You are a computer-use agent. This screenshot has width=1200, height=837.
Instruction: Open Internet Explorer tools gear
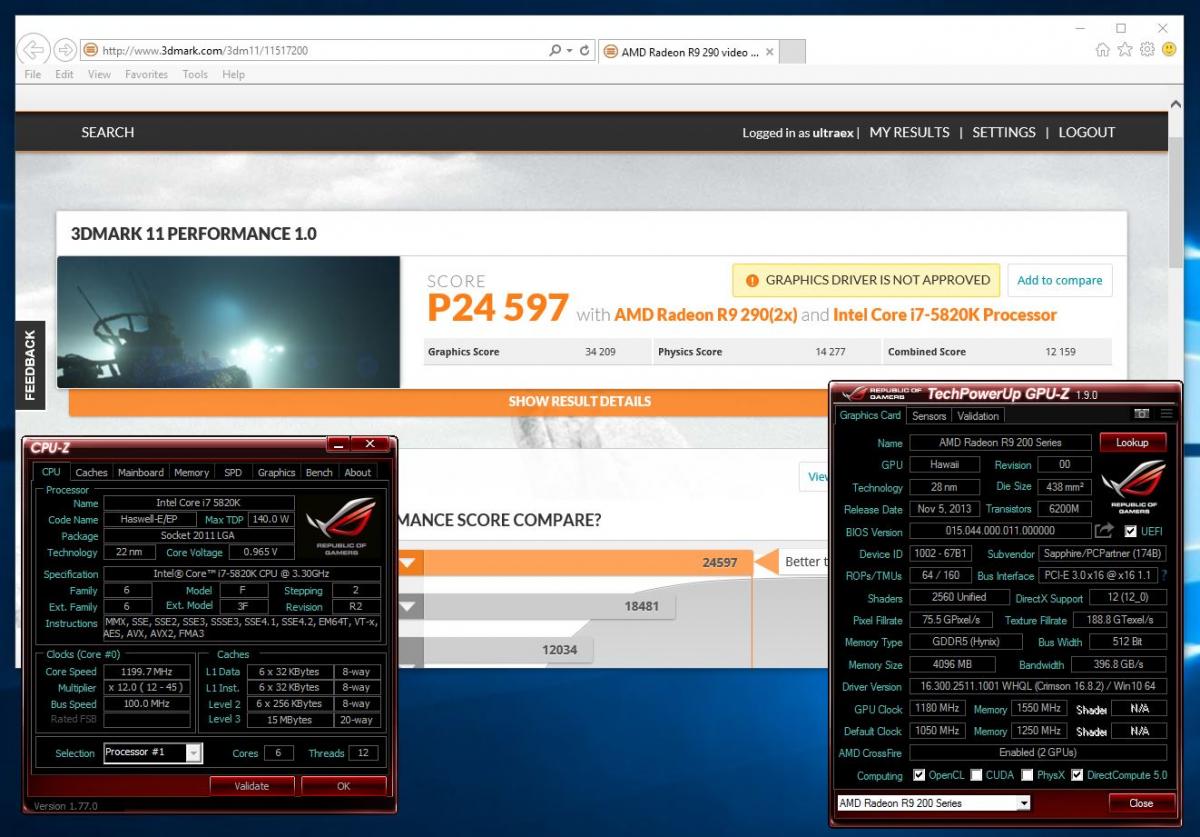(1146, 49)
